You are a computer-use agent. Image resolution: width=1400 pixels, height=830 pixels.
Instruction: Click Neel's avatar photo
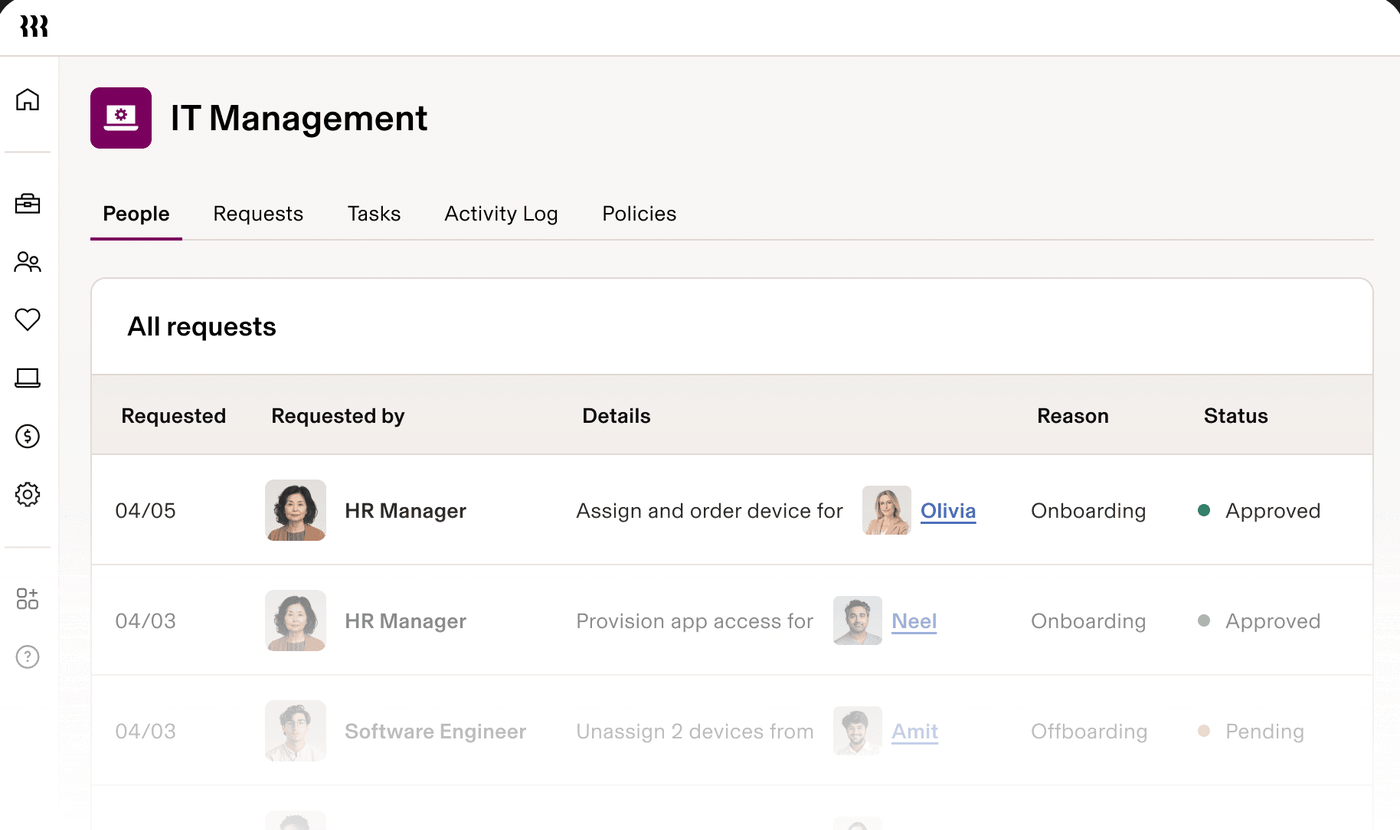point(858,620)
